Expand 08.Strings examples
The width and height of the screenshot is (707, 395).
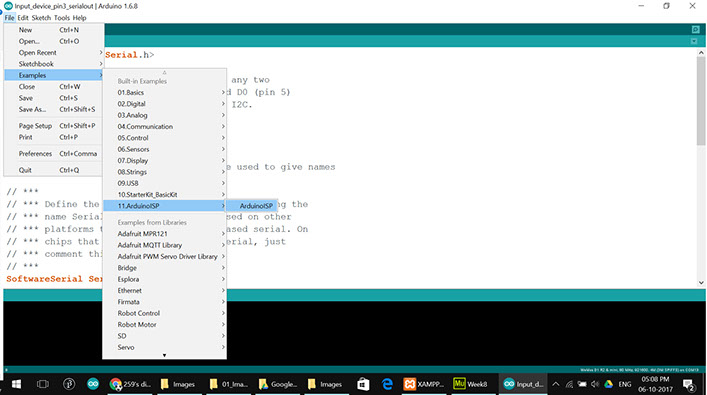tap(165, 172)
